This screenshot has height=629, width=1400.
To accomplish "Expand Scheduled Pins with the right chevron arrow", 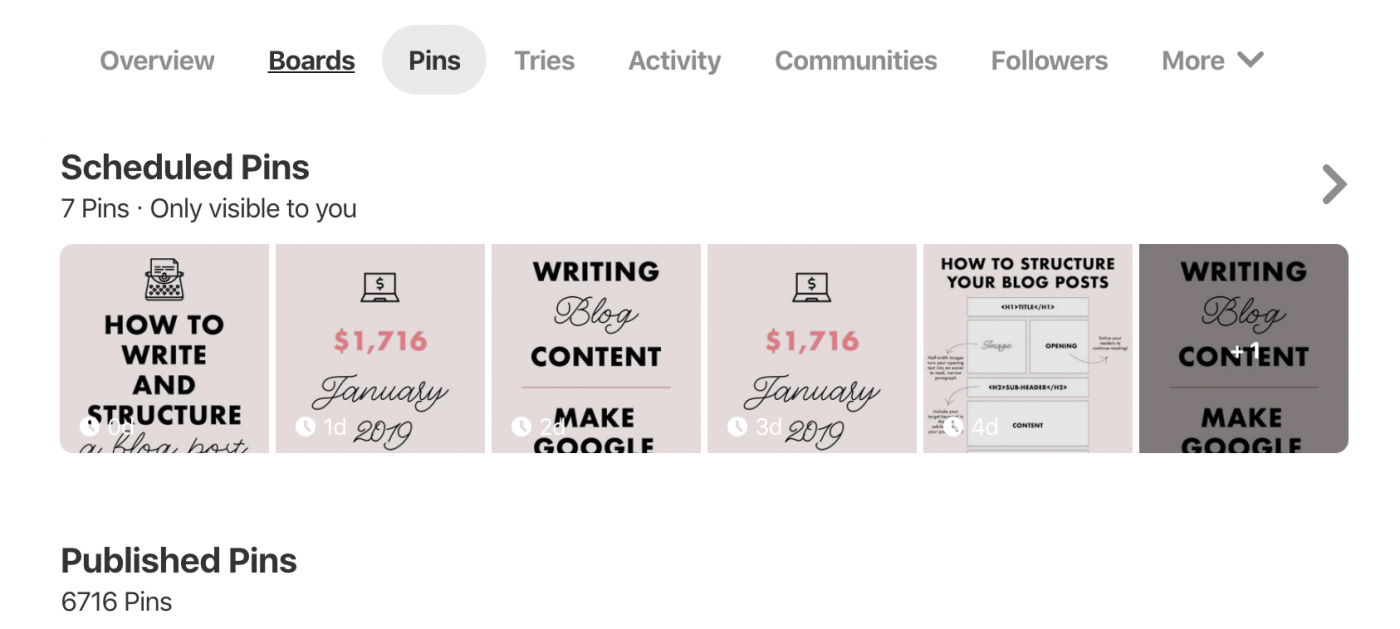I will coord(1334,184).
